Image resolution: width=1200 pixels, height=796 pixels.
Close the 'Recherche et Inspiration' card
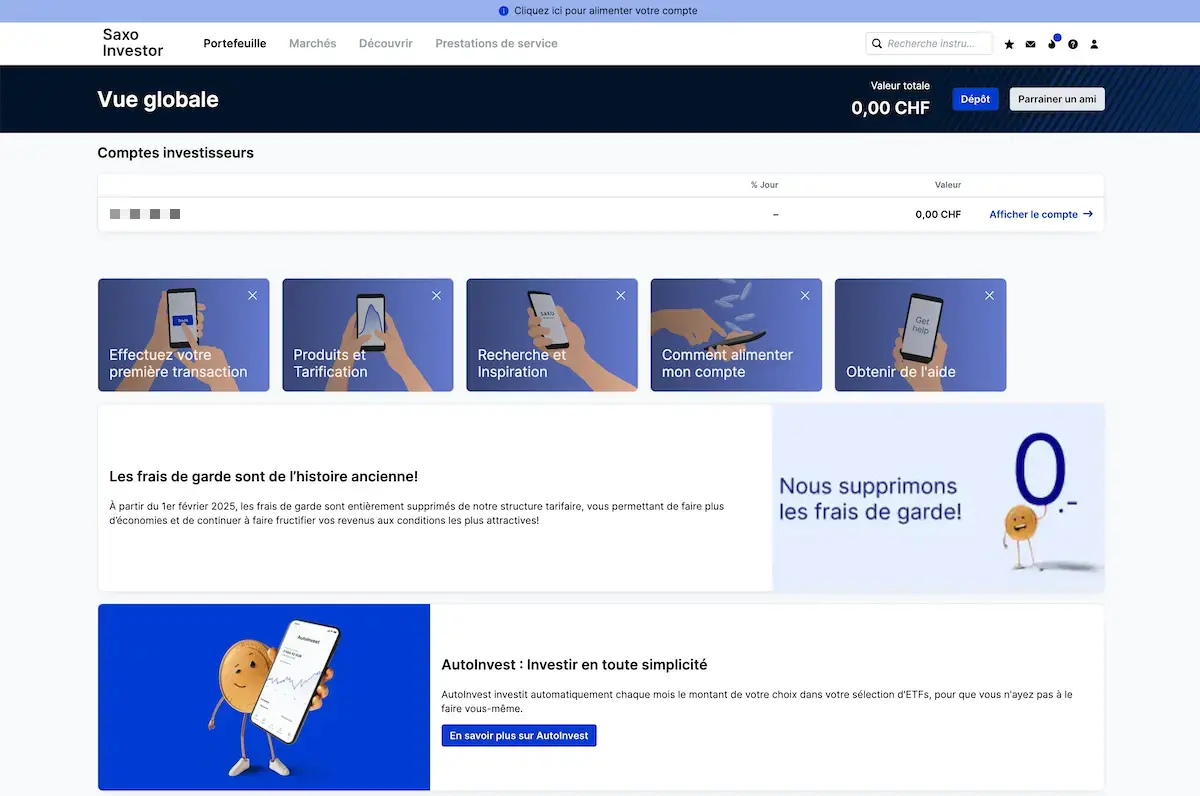pyautogui.click(x=620, y=295)
